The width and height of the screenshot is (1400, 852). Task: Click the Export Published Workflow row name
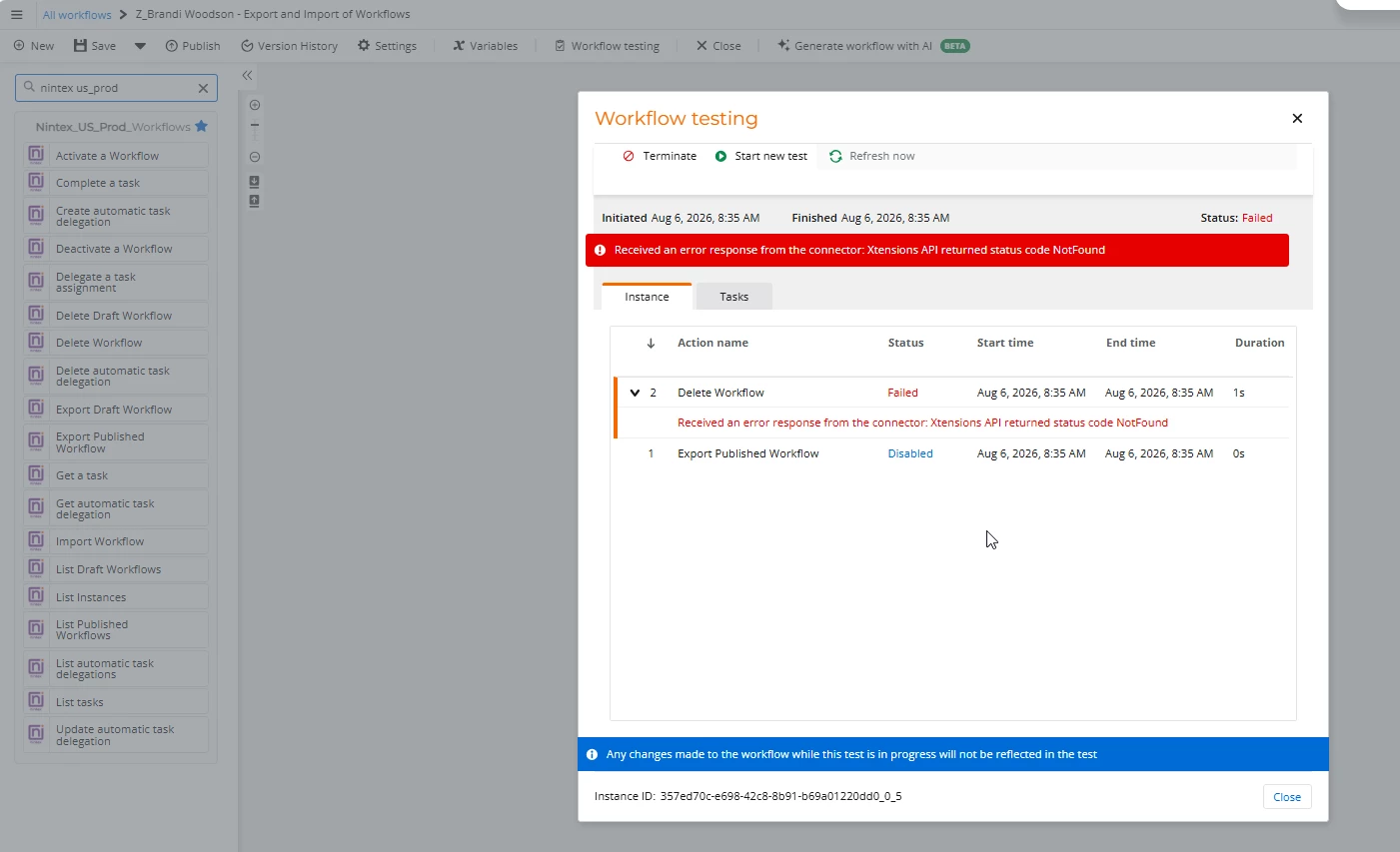pyautogui.click(x=747, y=453)
